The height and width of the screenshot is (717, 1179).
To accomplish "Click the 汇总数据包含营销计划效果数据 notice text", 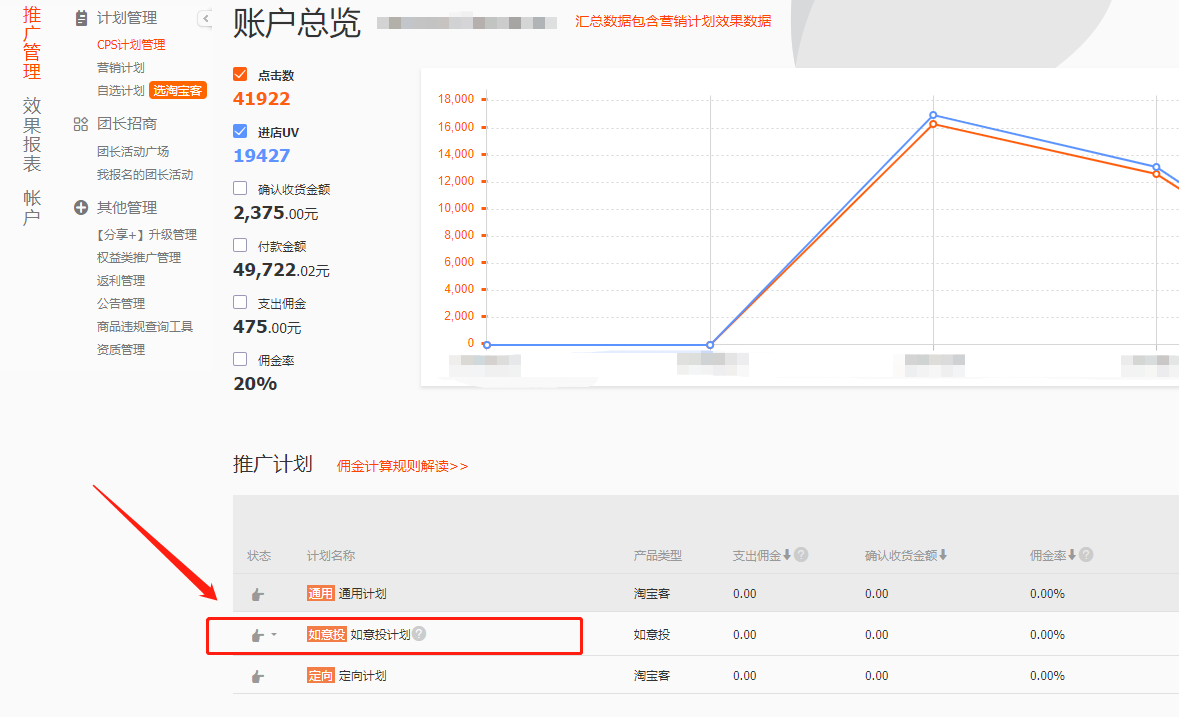I will [673, 21].
